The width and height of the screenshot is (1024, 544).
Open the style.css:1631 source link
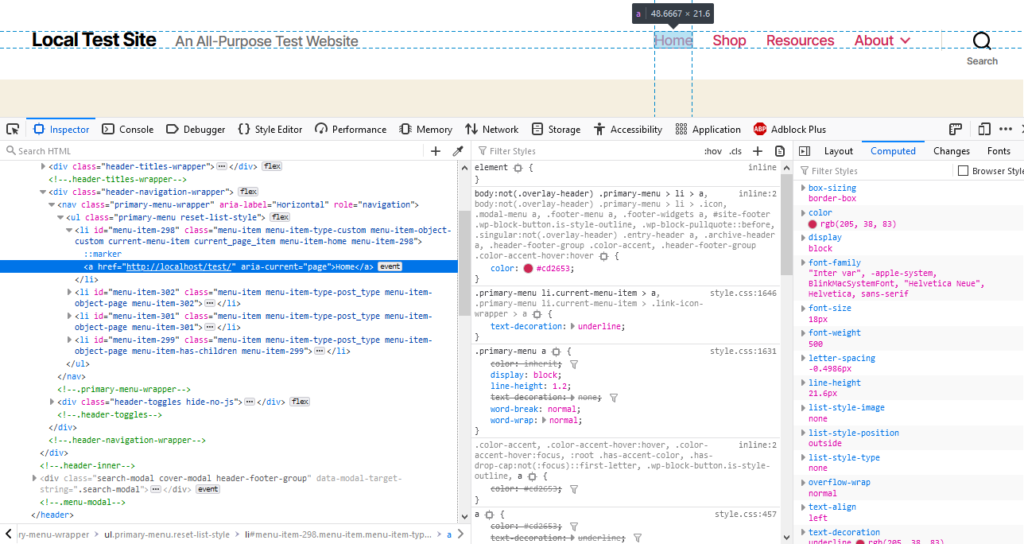coord(743,351)
